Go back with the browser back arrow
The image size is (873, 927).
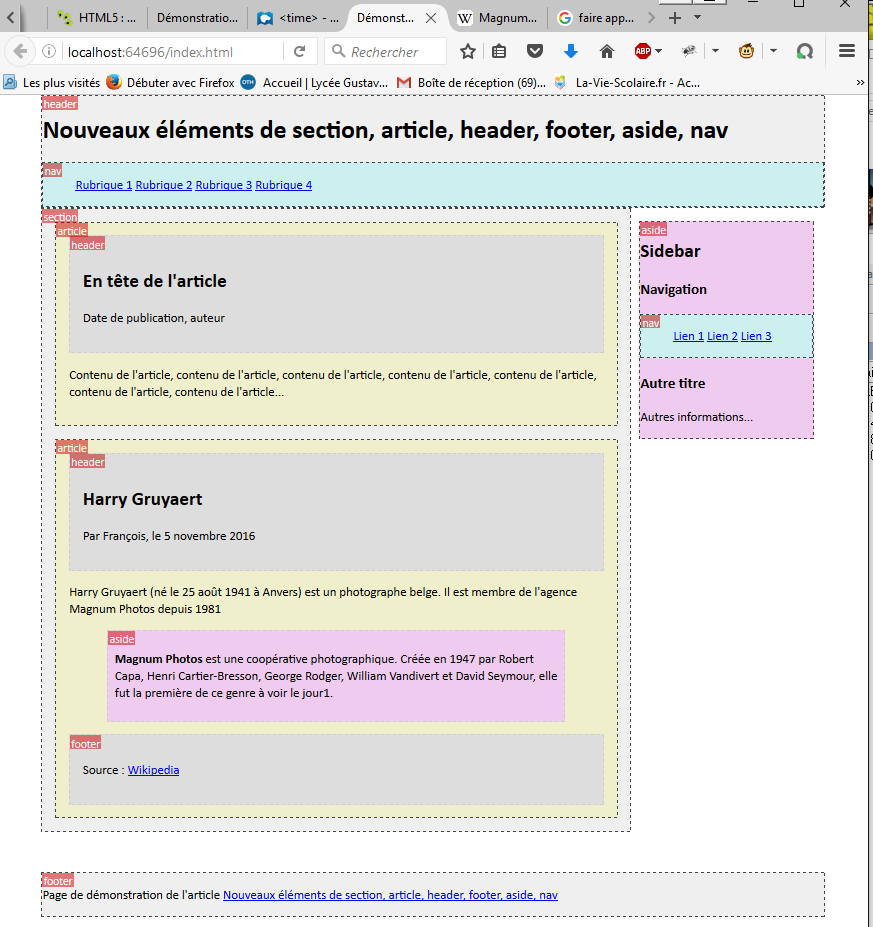tap(20, 52)
